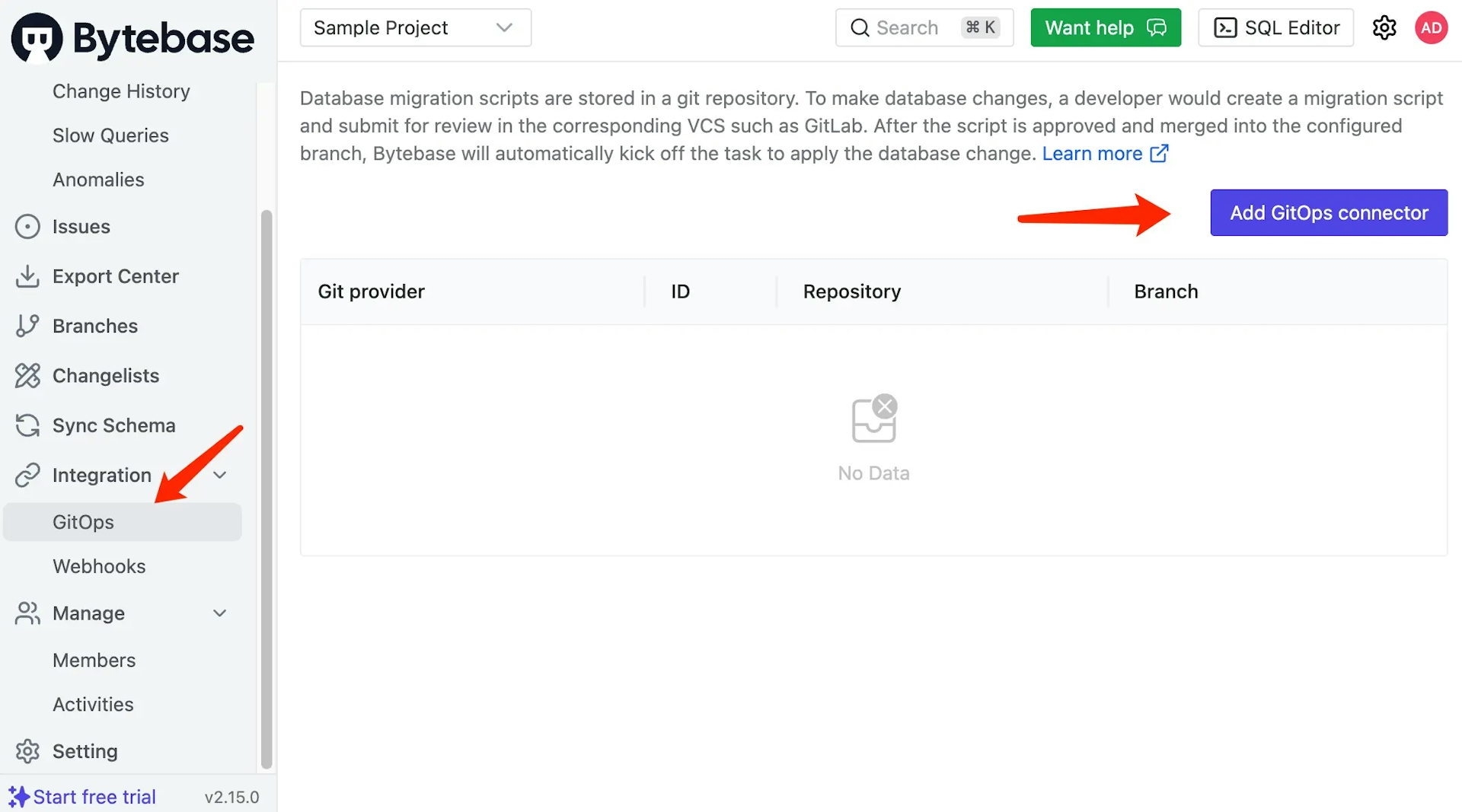This screenshot has width=1462, height=812.
Task: Click the chat icon in Want help
Action: pyautogui.click(x=1157, y=28)
